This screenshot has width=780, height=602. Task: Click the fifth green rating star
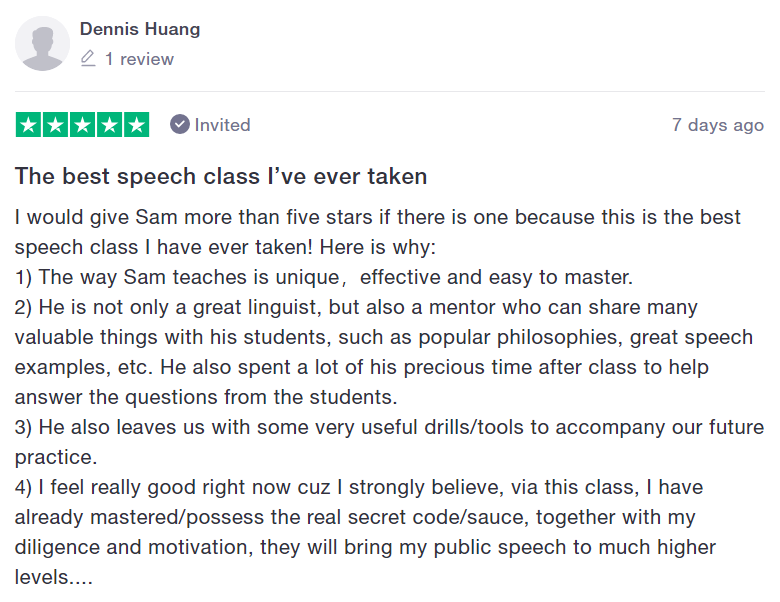click(x=136, y=125)
